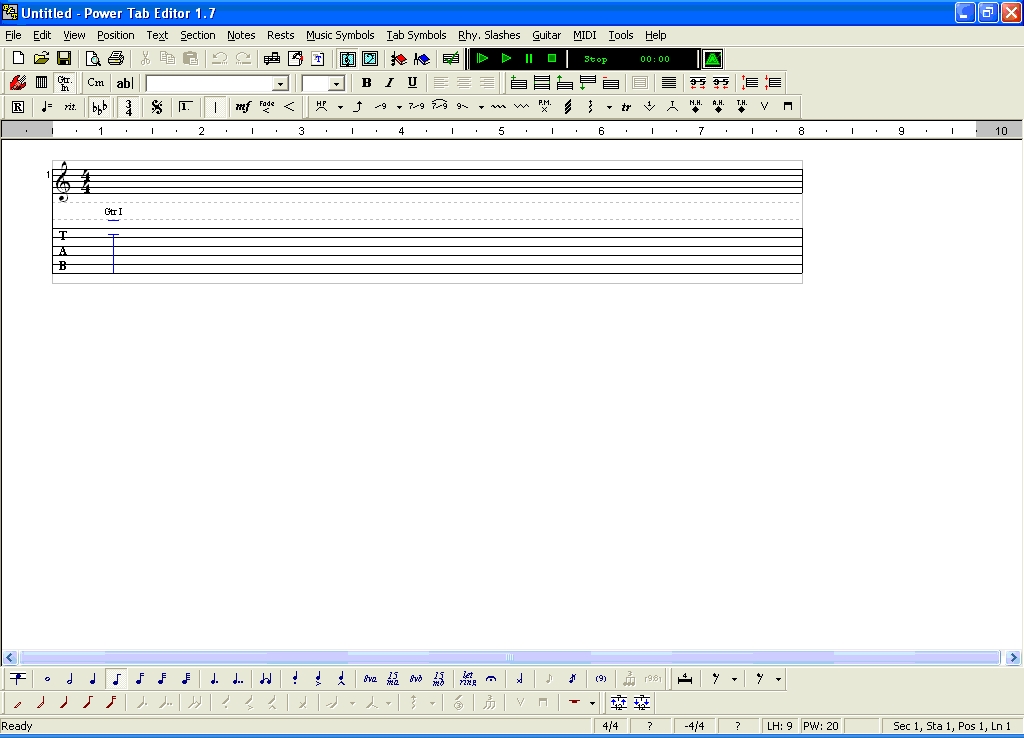Image resolution: width=1024 pixels, height=738 pixels.
Task: Toggle underline text formatting
Action: [411, 83]
